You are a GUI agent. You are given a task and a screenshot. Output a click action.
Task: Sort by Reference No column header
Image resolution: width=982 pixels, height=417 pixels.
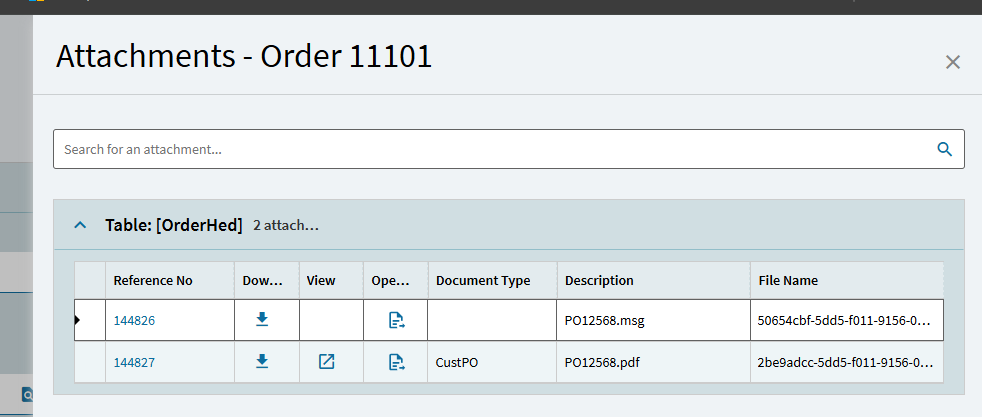153,281
